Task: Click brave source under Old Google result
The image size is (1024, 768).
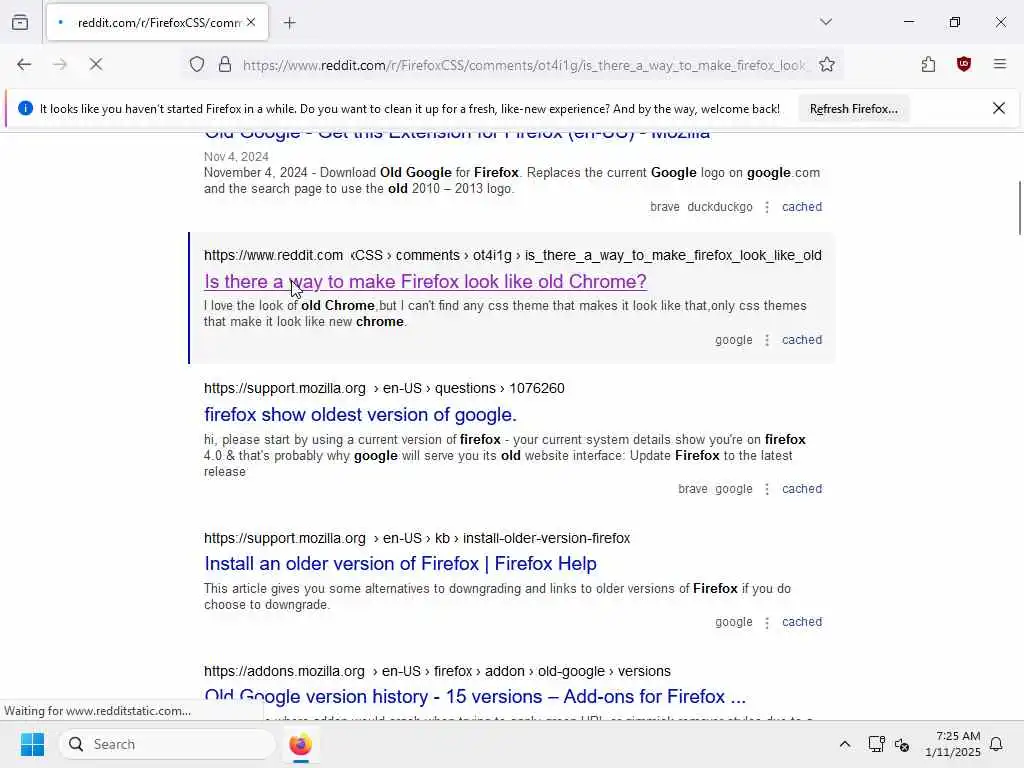Action: [665, 207]
